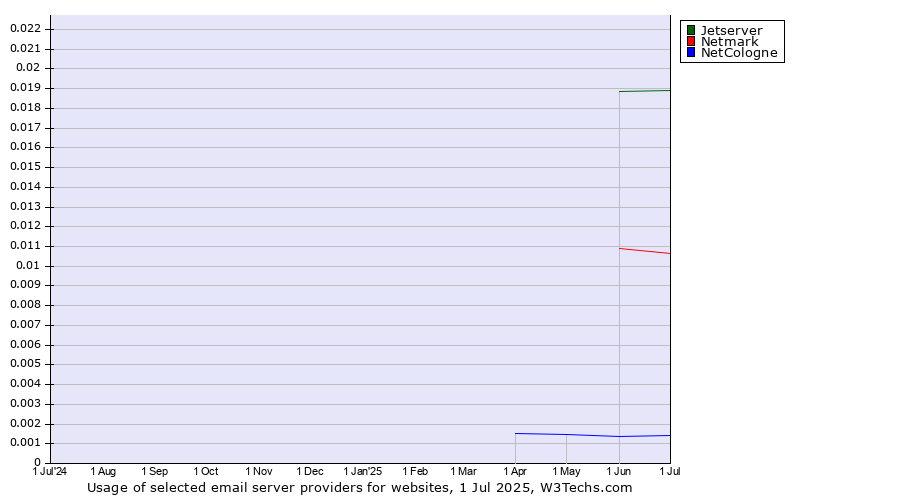Image resolution: width=900 pixels, height=500 pixels.
Task: Click the "1 Jun" x-axis label
Action: pos(618,471)
